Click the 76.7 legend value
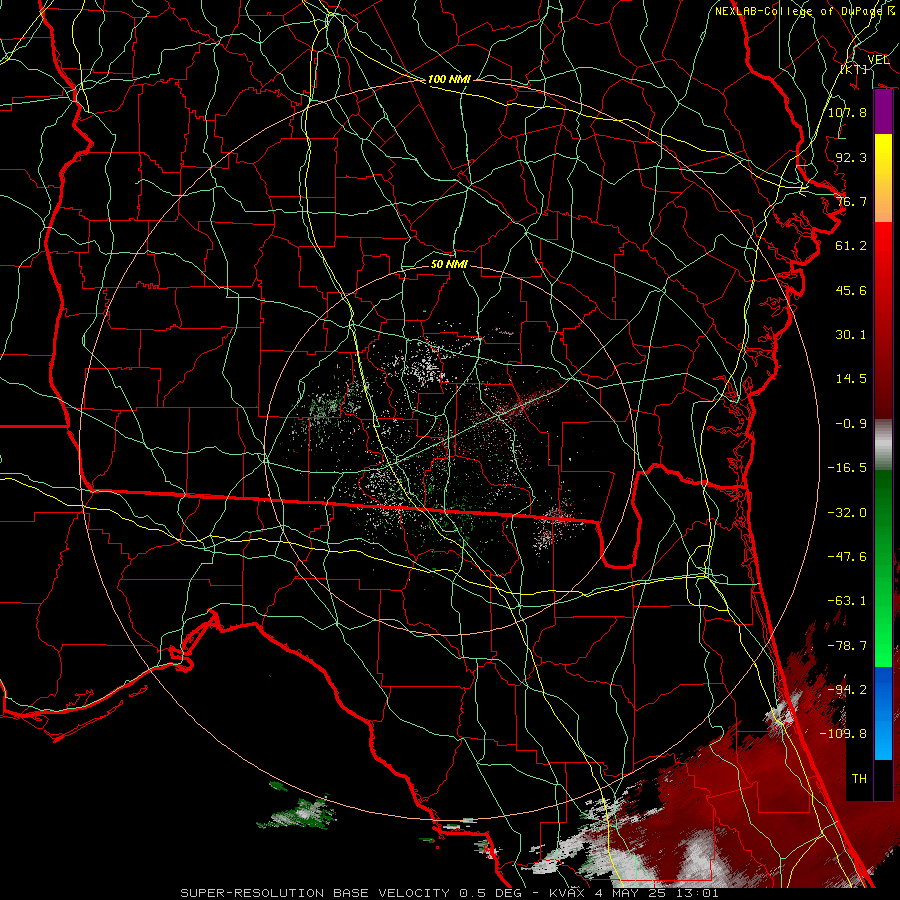 [x=851, y=201]
